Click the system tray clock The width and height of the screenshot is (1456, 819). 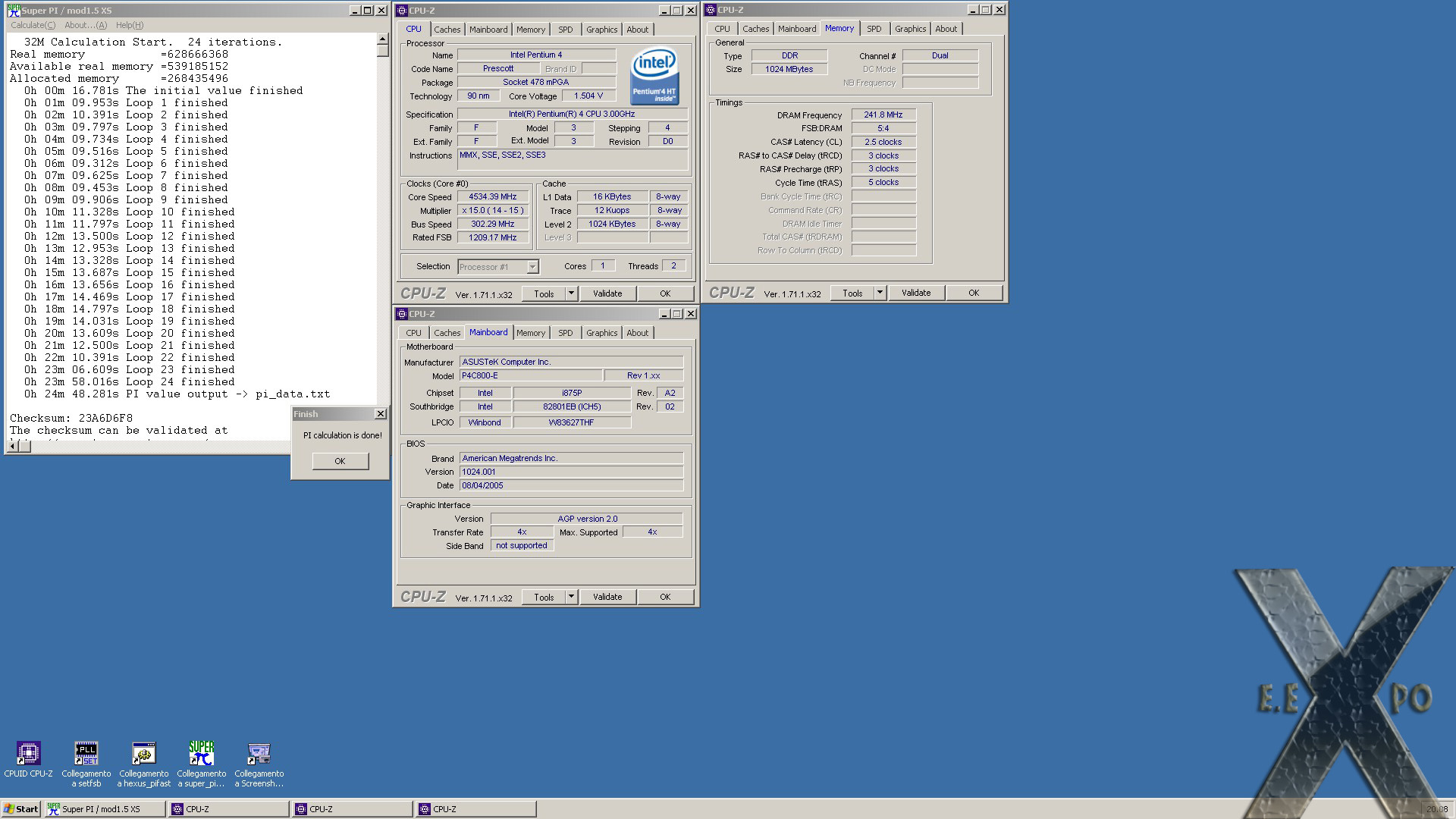click(1436, 809)
